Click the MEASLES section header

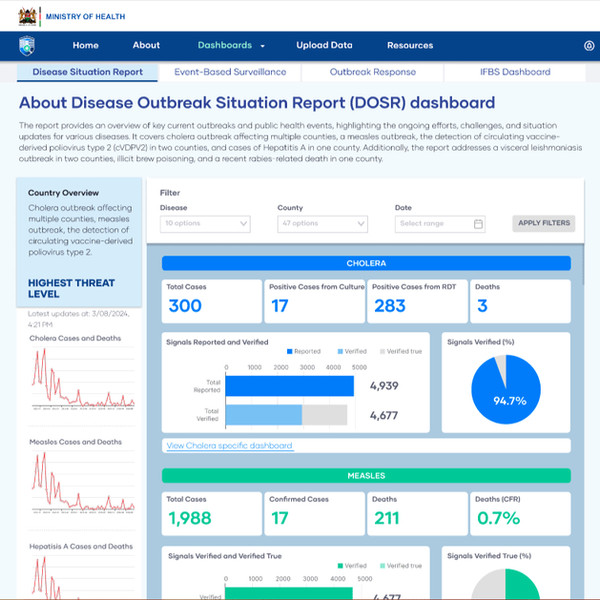tap(366, 476)
